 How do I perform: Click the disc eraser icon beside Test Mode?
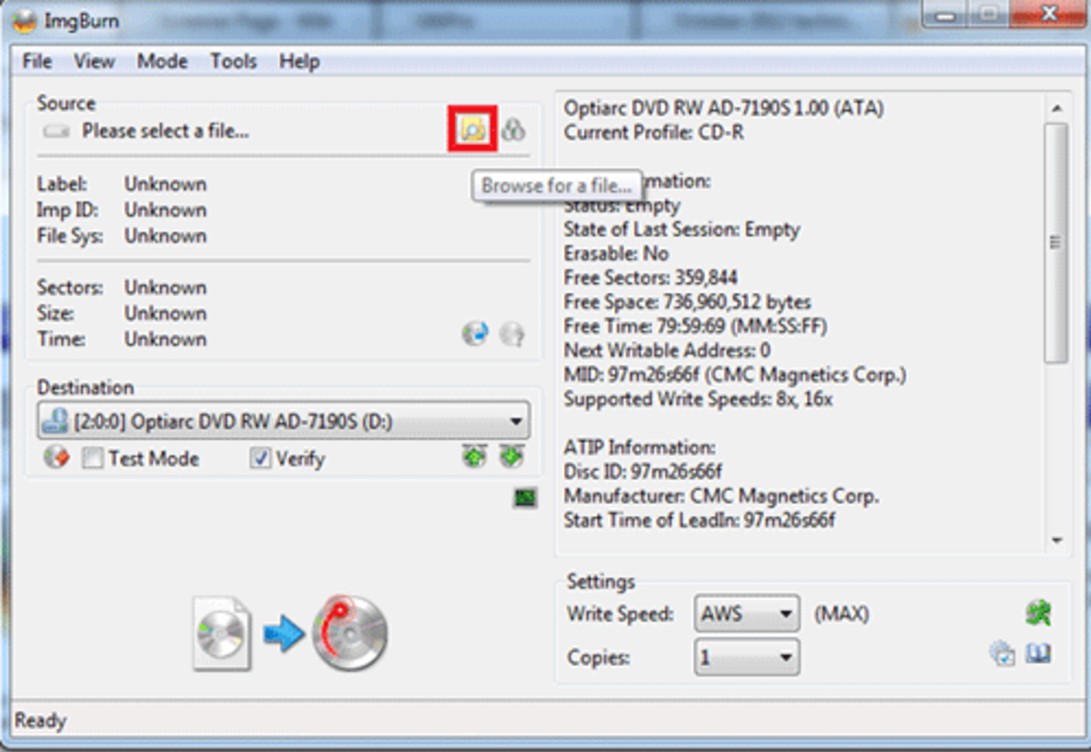pyautogui.click(x=56, y=457)
